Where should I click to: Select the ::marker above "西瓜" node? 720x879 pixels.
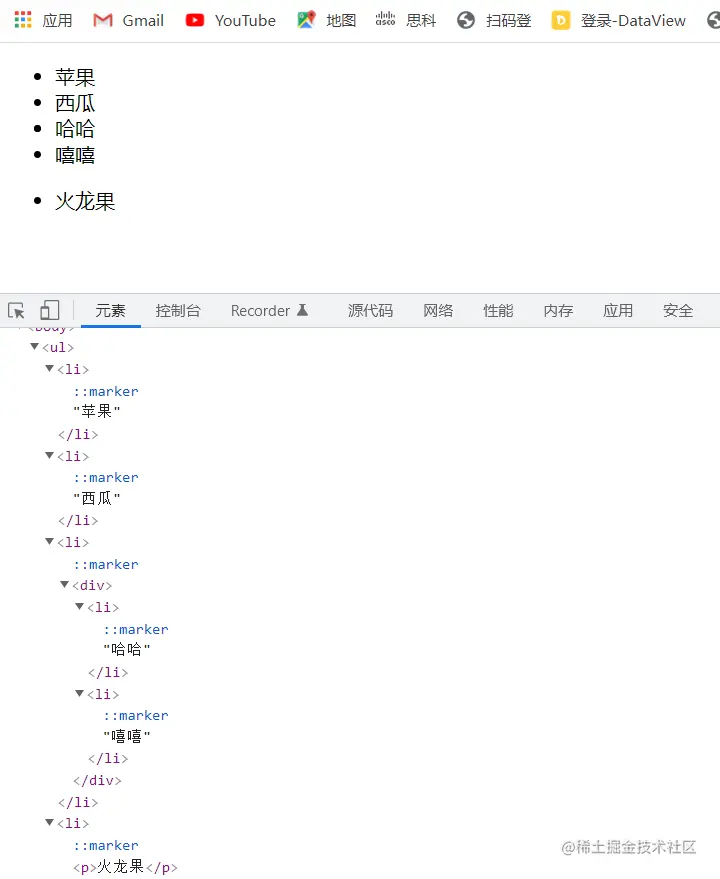105,478
